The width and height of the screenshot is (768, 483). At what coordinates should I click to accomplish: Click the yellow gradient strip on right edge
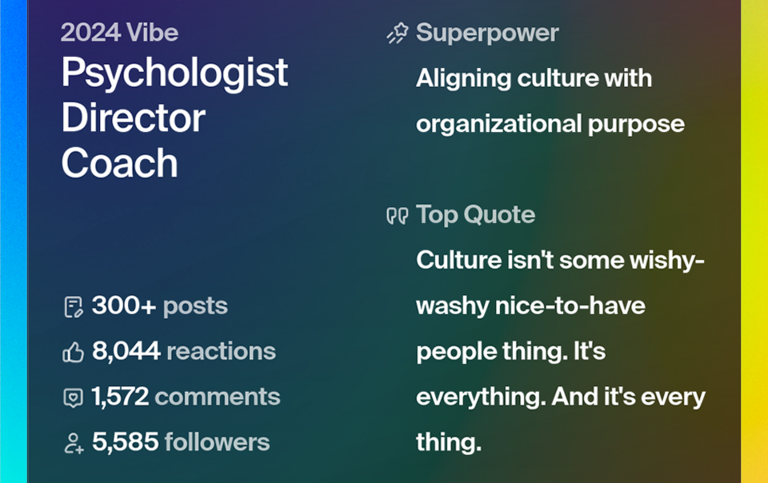point(754,240)
